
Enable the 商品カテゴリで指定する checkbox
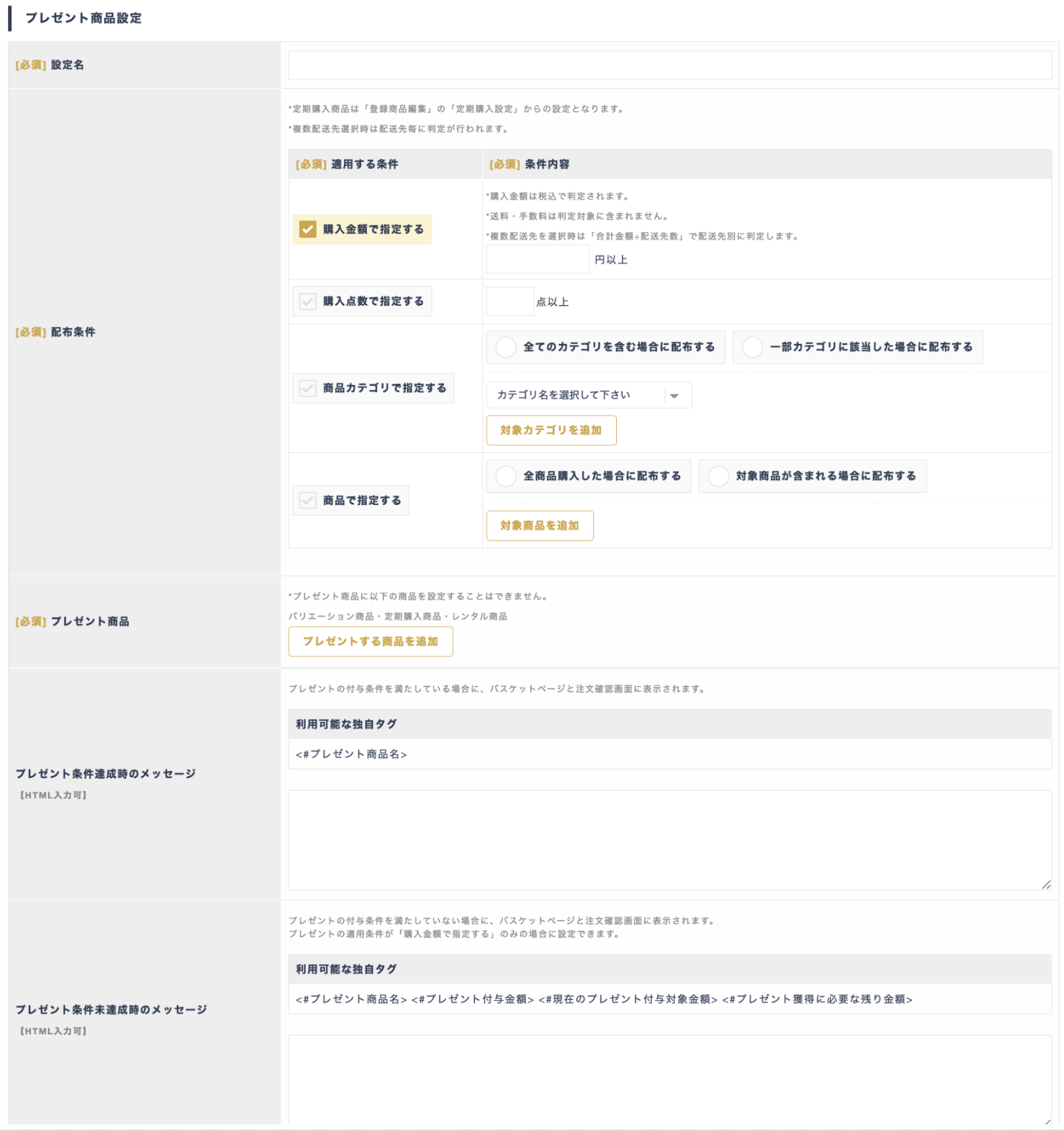(308, 389)
